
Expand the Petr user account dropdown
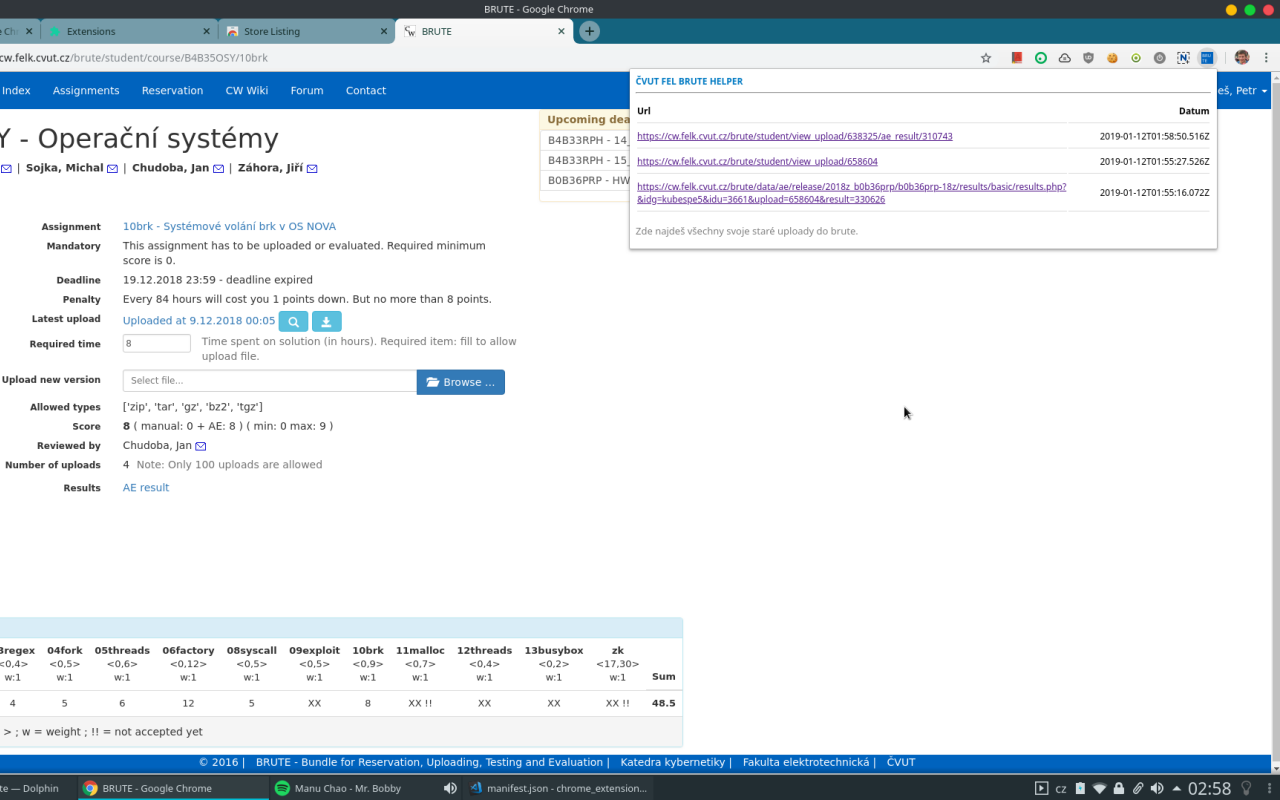point(1240,91)
